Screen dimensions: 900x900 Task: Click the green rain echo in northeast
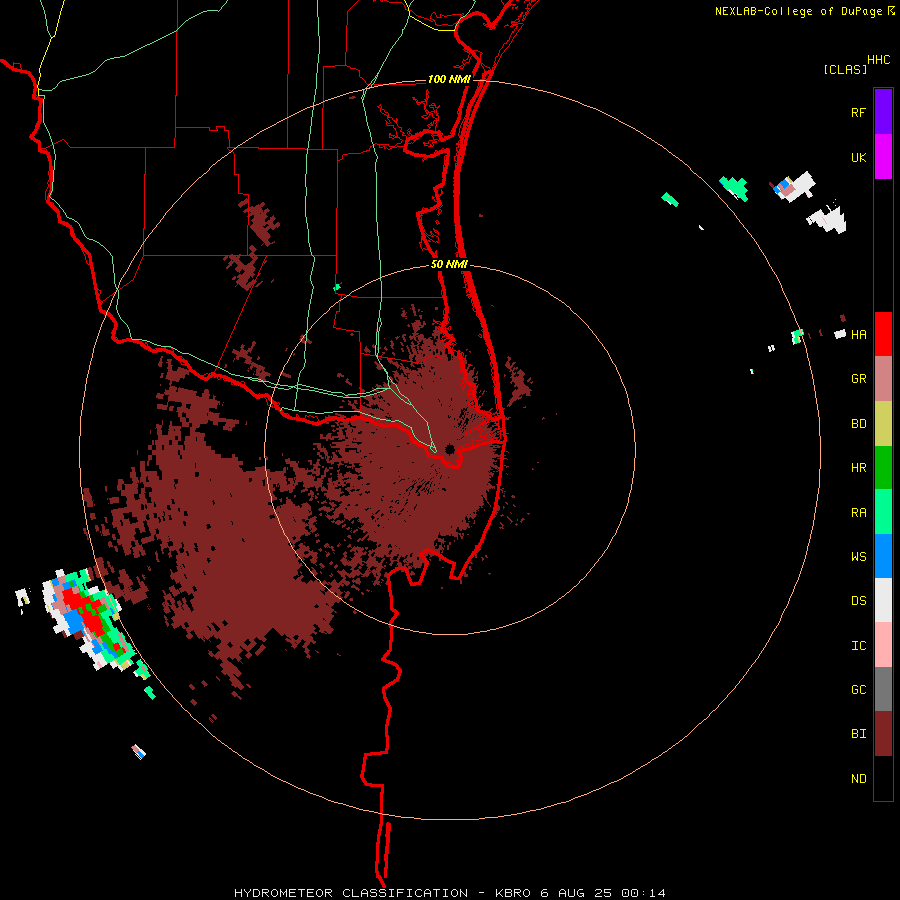click(x=734, y=188)
